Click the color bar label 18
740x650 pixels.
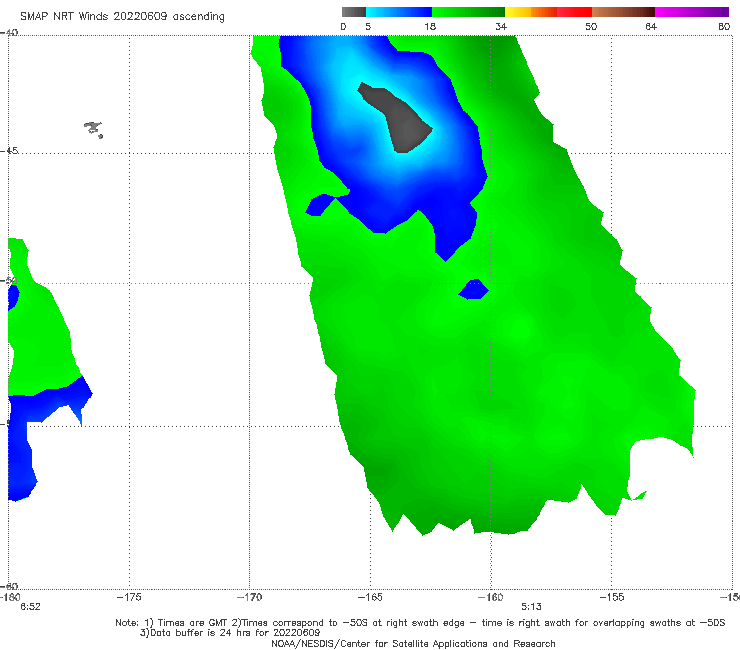[430, 26]
